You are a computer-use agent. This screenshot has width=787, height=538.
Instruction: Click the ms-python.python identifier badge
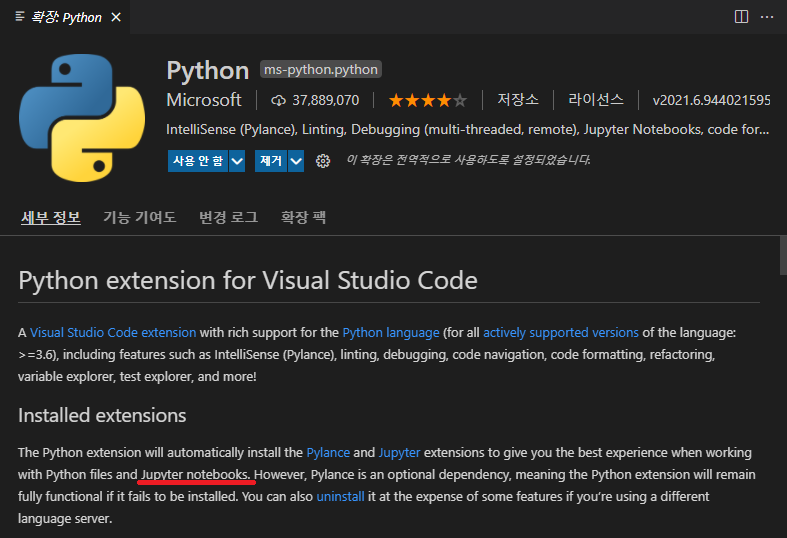pyautogui.click(x=321, y=69)
